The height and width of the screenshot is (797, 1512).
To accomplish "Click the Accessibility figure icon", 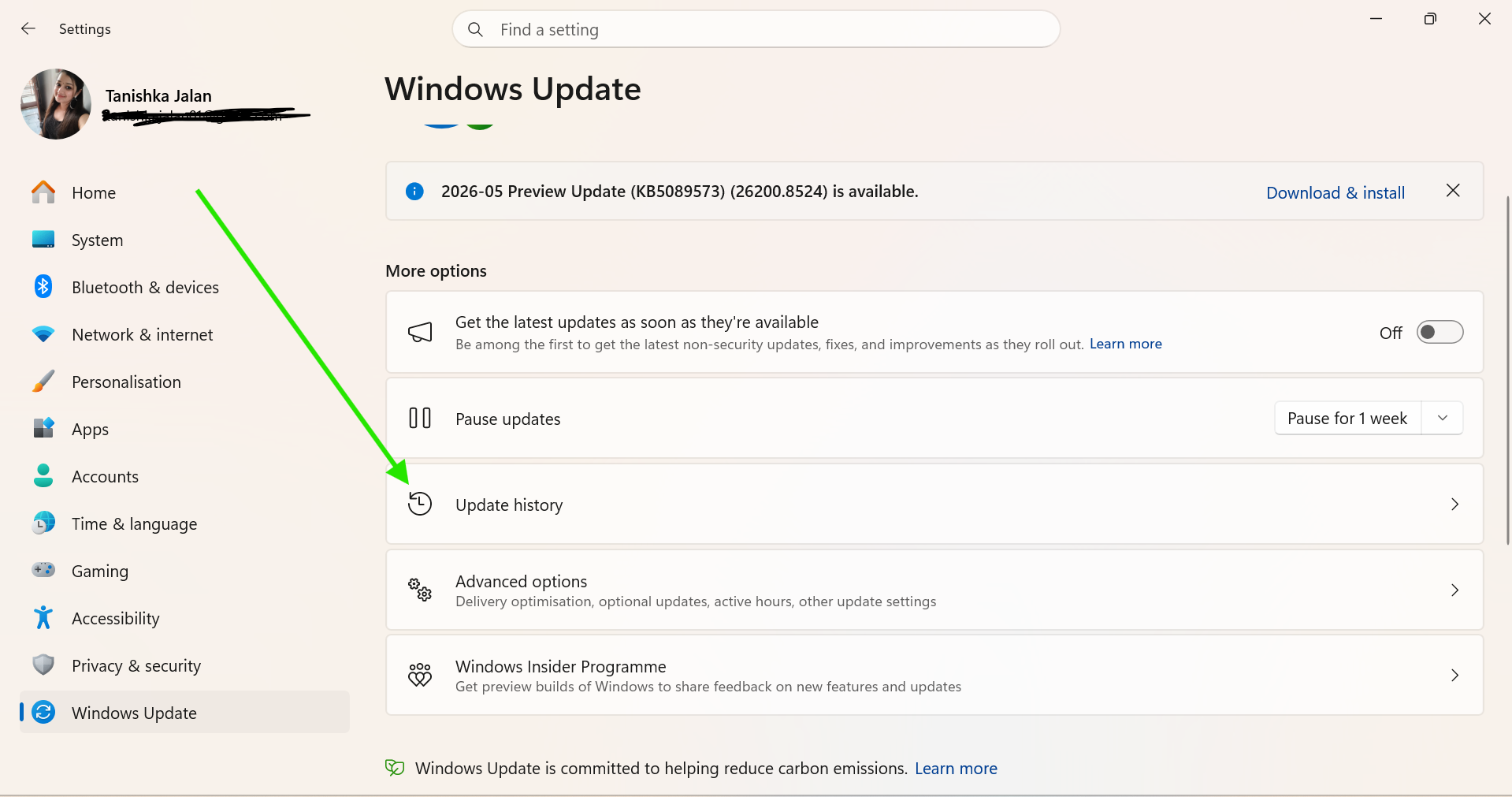I will (43, 617).
